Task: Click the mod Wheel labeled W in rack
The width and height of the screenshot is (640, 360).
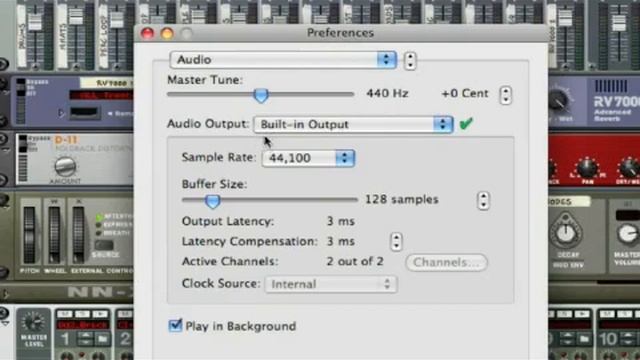Action: [x=54, y=235]
